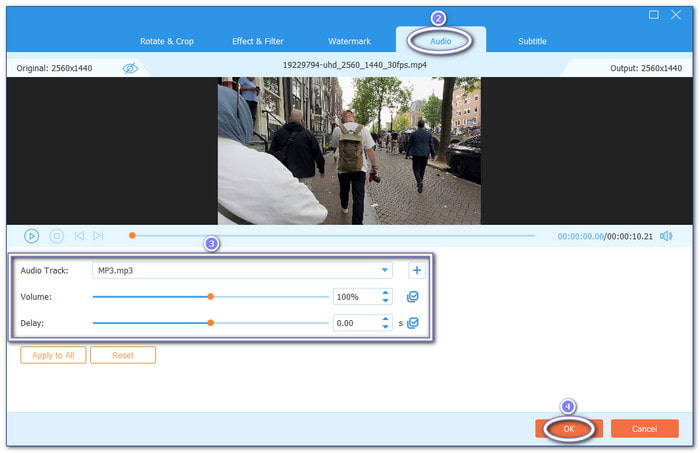Click the video preview image
Image resolution: width=700 pixels, height=453 pixels.
(x=349, y=151)
